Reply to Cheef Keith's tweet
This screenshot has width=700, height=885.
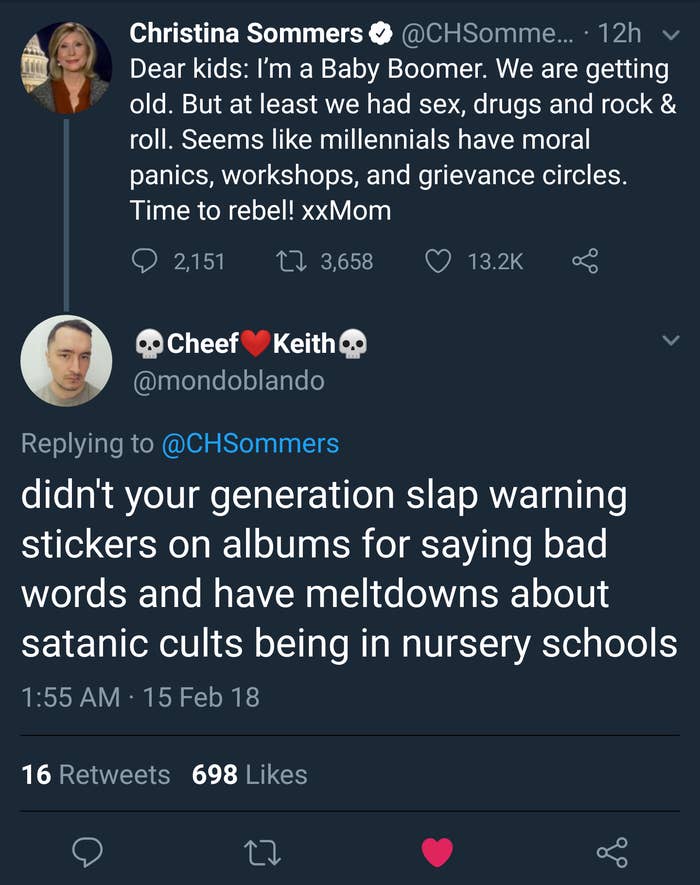click(89, 852)
